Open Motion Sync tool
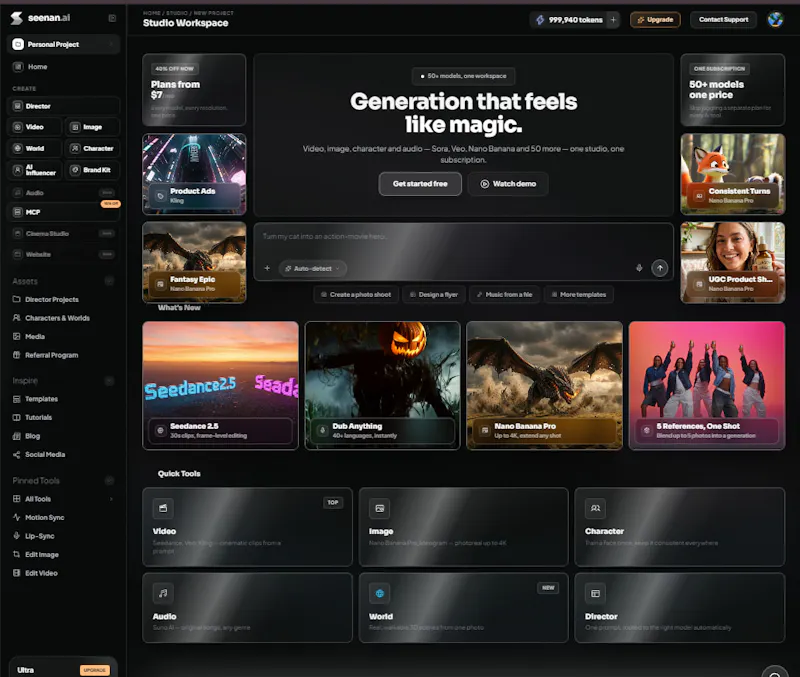Viewport: 800px width, 677px height. click(39, 517)
